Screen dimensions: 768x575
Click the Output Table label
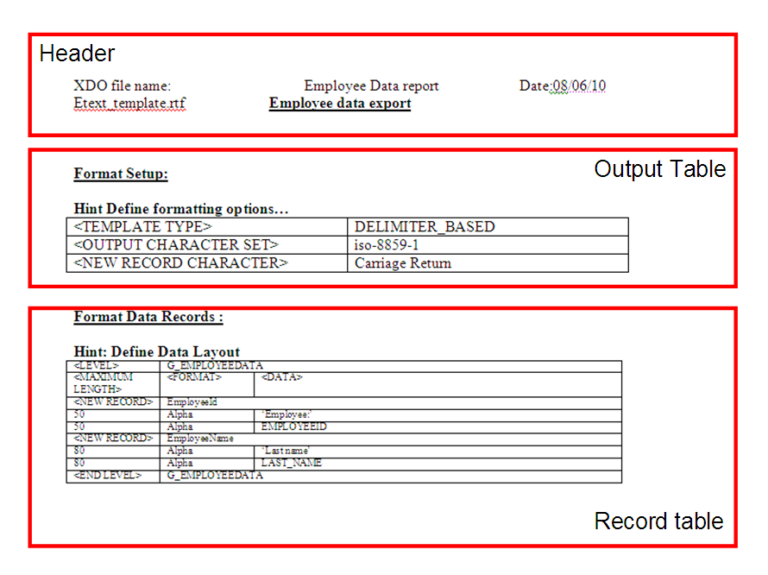659,169
